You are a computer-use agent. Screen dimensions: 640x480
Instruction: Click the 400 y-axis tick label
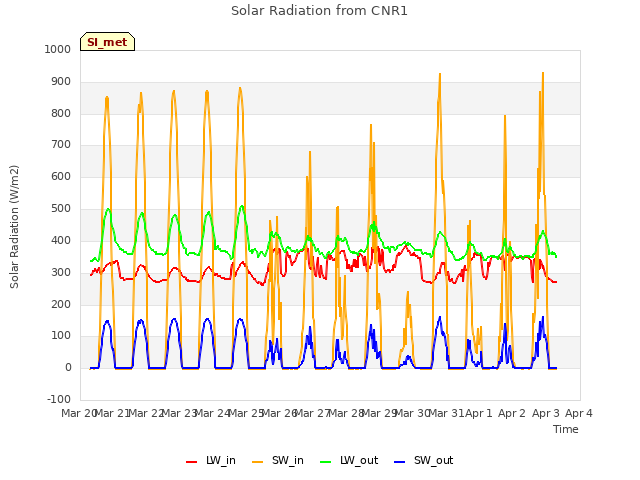[x=61, y=240]
